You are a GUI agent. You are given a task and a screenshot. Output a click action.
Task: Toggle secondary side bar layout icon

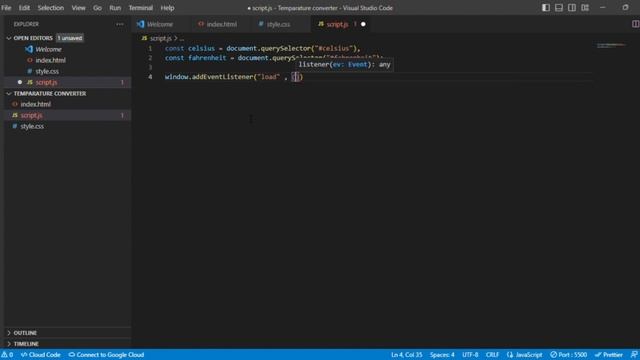click(x=572, y=8)
